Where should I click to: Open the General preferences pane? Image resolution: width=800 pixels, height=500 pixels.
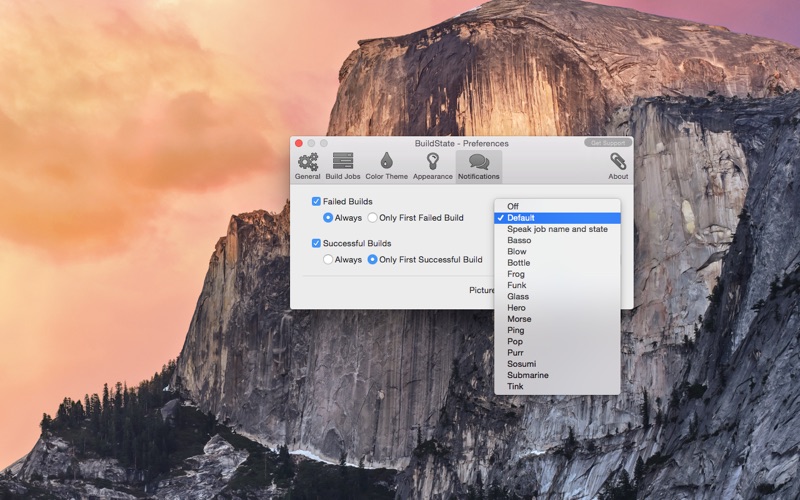307,165
